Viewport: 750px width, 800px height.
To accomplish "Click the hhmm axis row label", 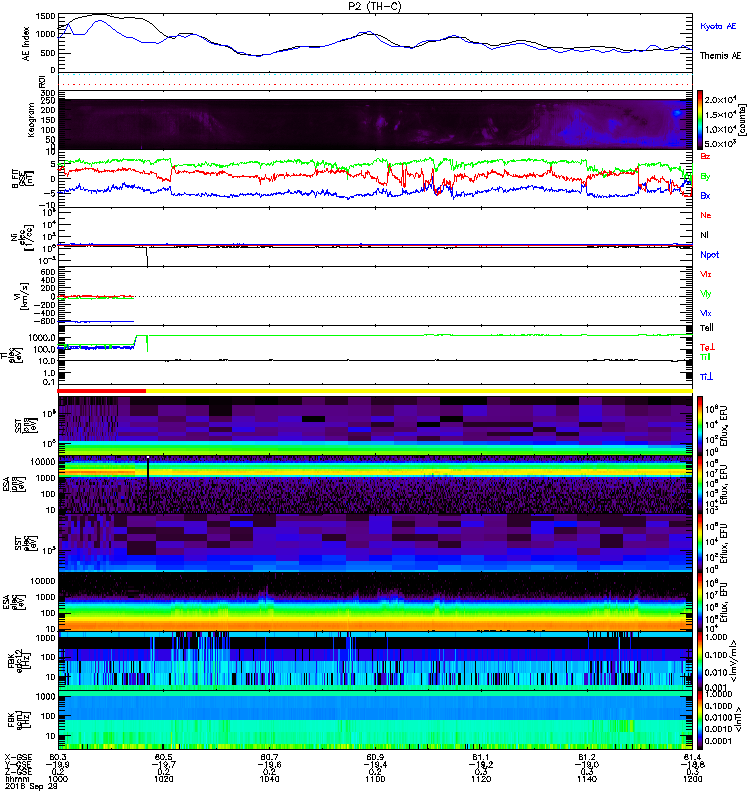I will (x=15, y=779).
